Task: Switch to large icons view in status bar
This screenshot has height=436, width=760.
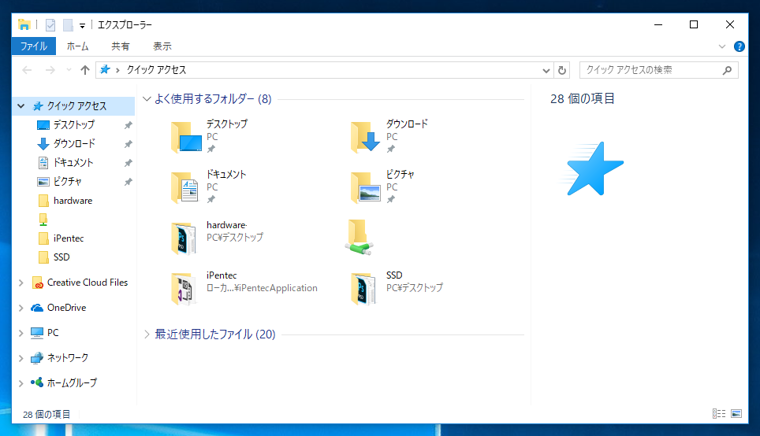Action: tap(736, 413)
